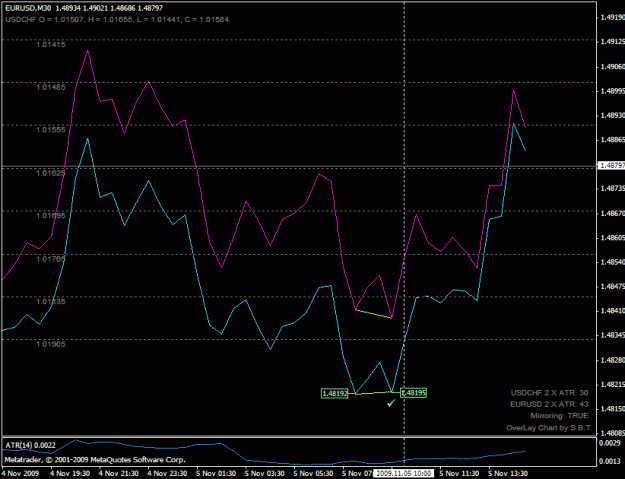Click the '5 Nov 05:30' time axis label

tap(313, 473)
